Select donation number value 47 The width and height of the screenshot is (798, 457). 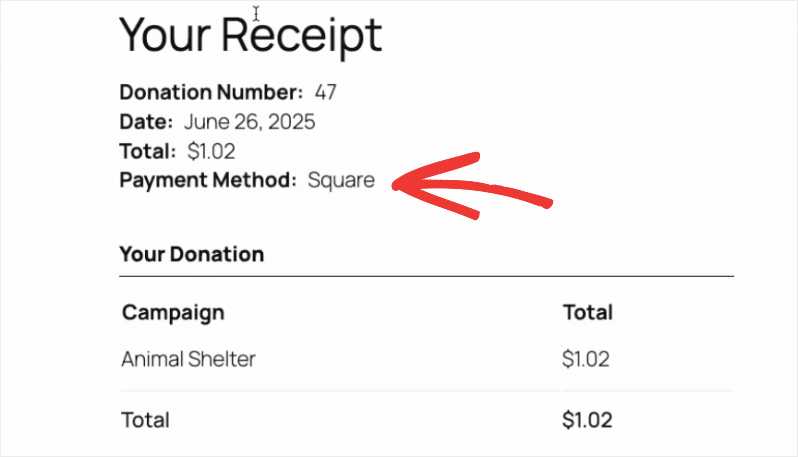326,92
